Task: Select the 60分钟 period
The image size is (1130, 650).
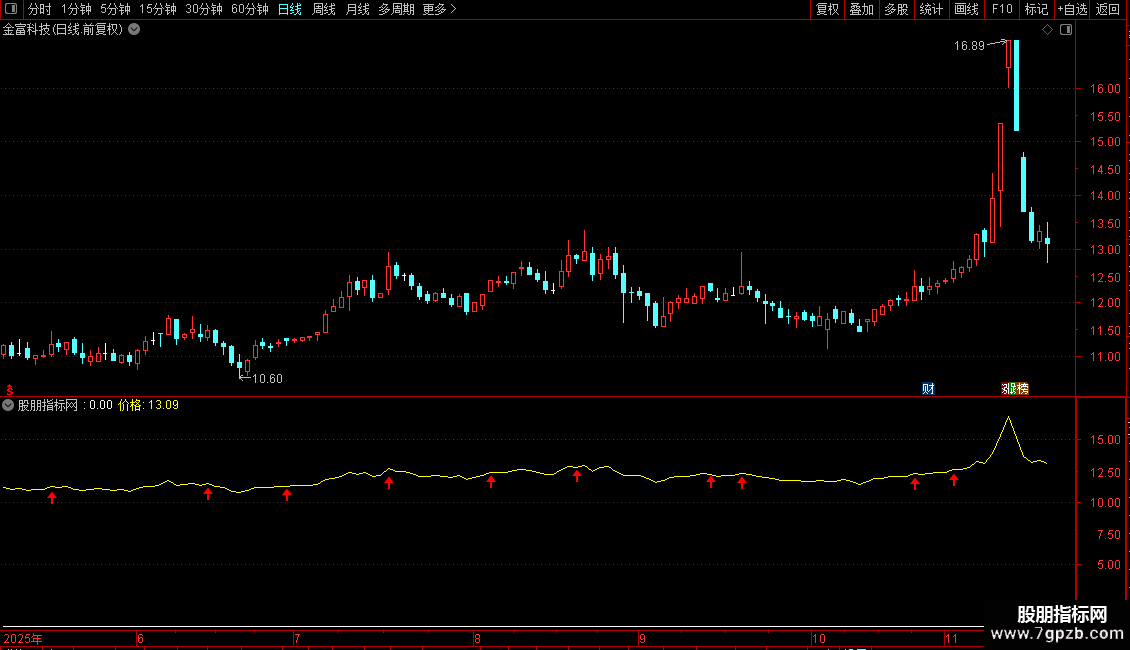Action: pyautogui.click(x=250, y=9)
